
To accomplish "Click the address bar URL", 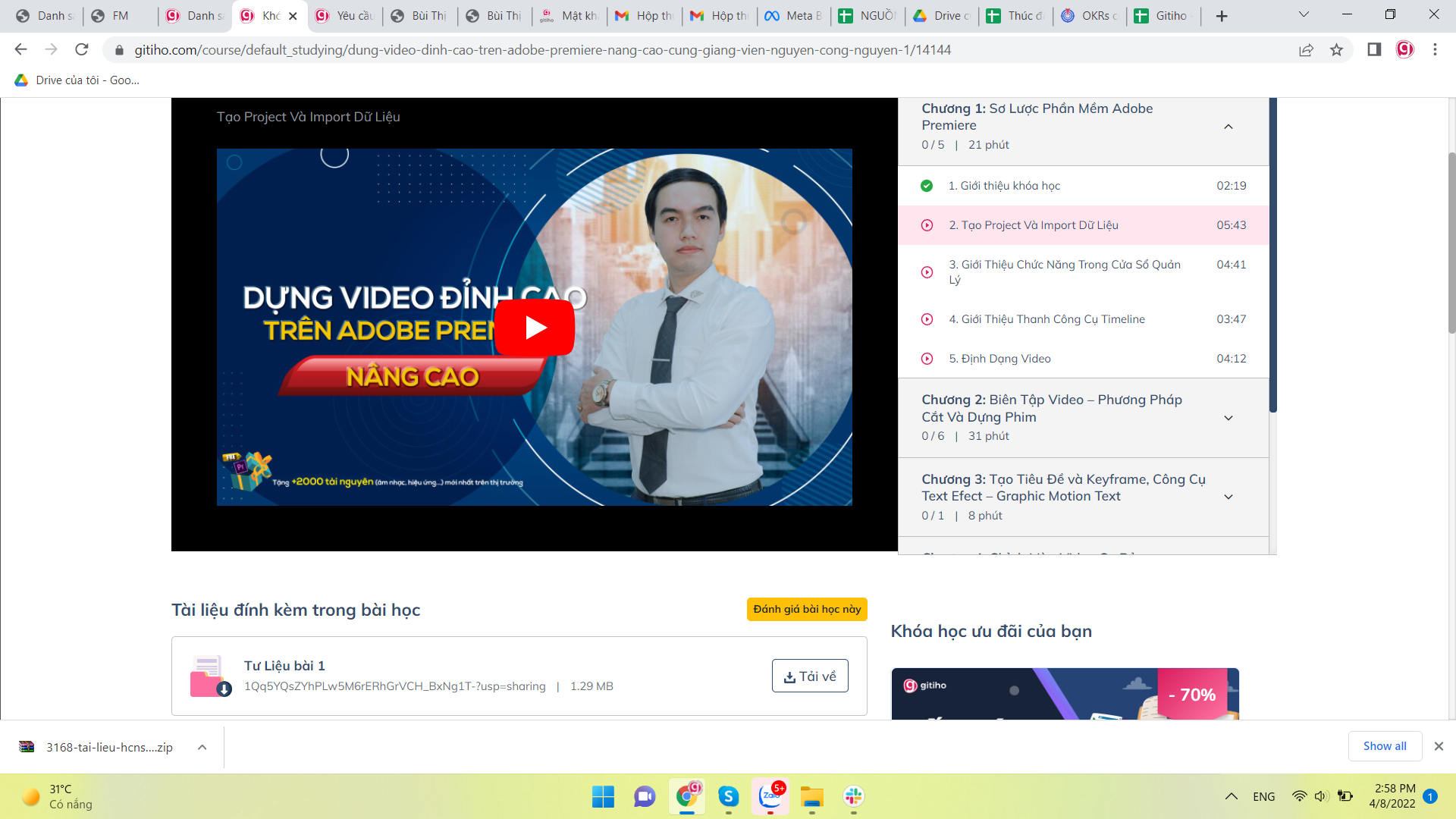I will (x=542, y=49).
